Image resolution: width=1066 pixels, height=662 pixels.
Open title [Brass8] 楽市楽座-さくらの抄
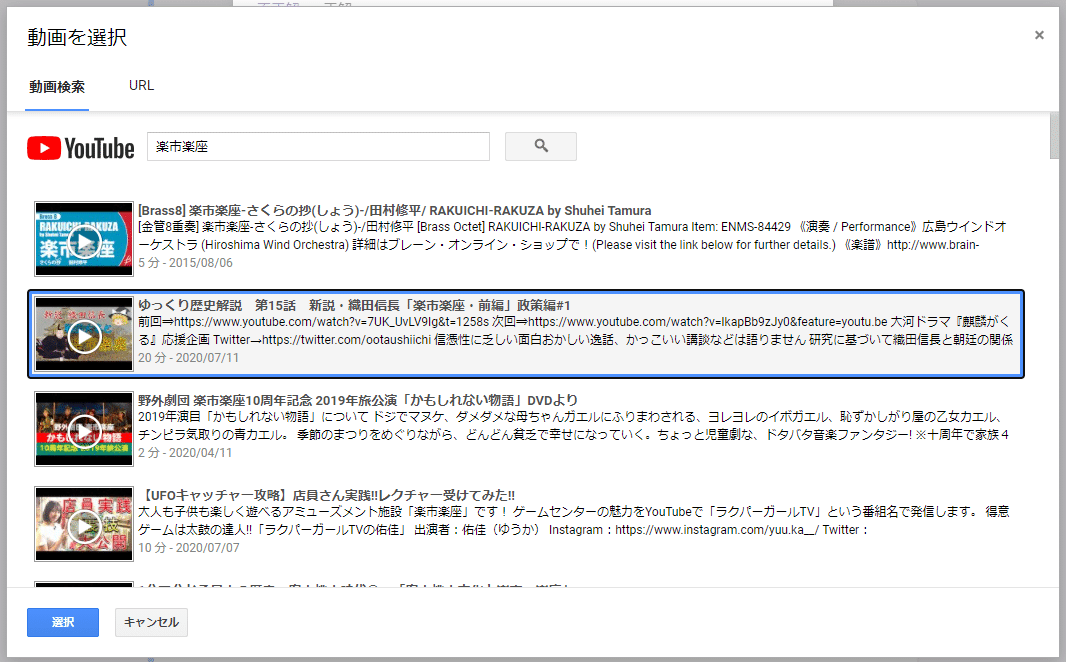tap(394, 211)
